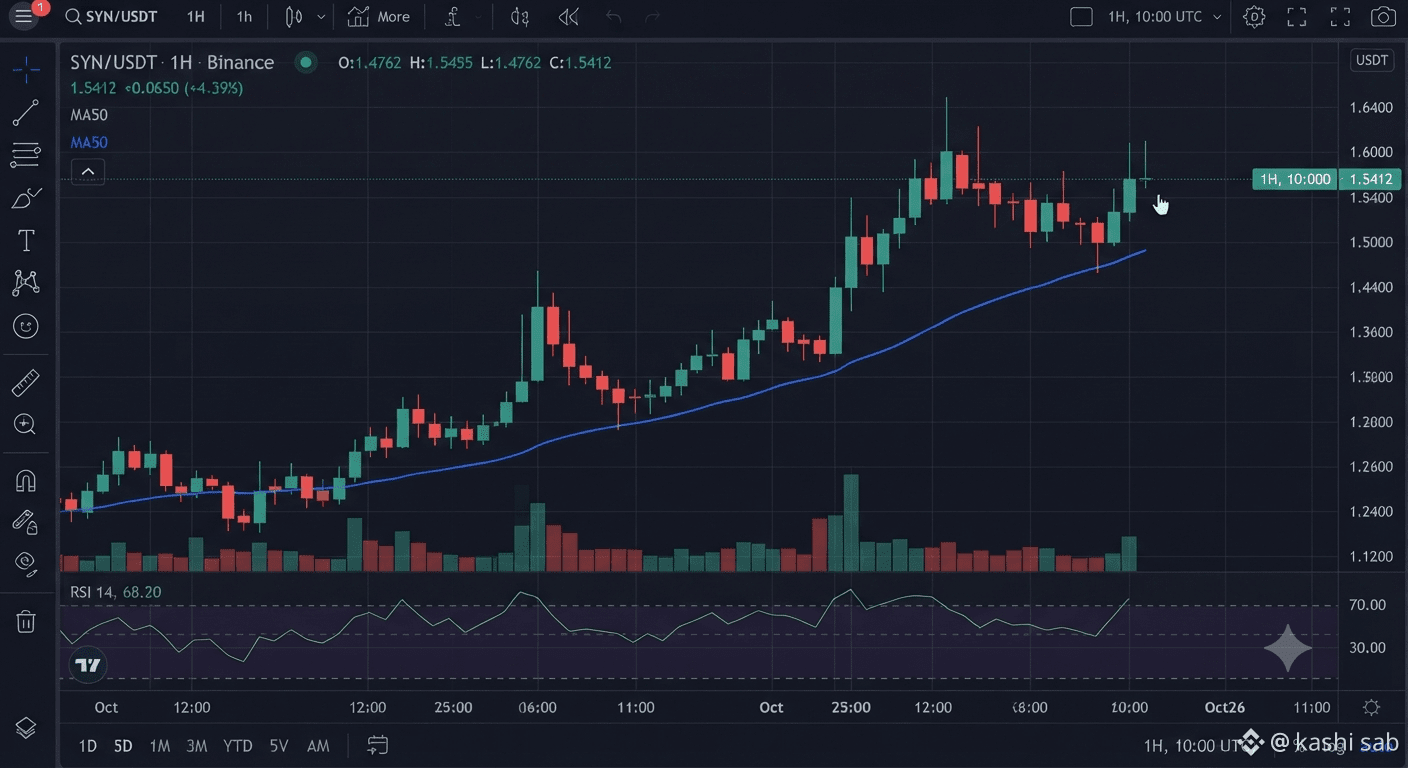The height and width of the screenshot is (768, 1408).
Task: Click the second fullscreen brackets icon
Action: pyautogui.click(x=1340, y=17)
